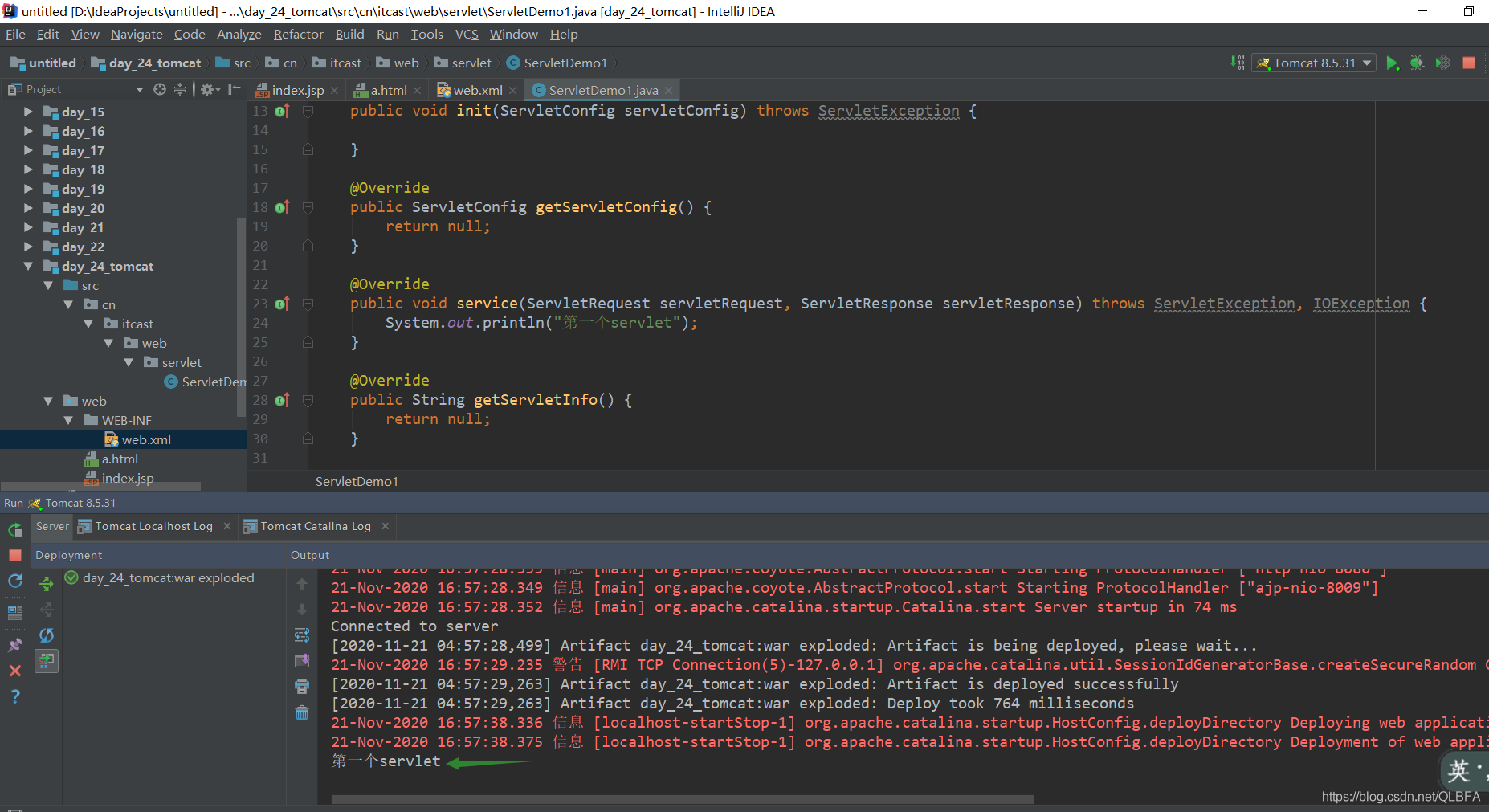Run with coverage icon in top toolbar

(1443, 63)
